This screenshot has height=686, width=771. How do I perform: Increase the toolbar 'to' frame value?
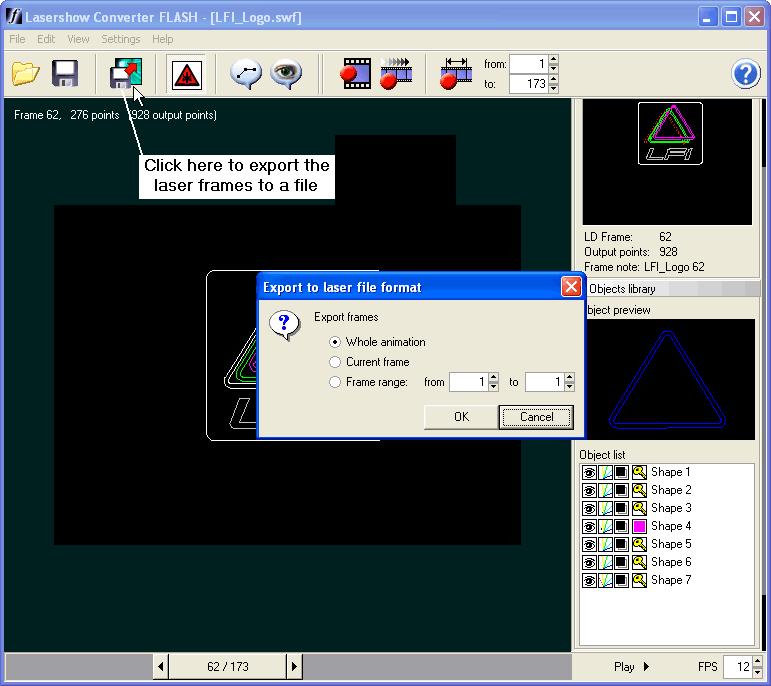tap(554, 79)
